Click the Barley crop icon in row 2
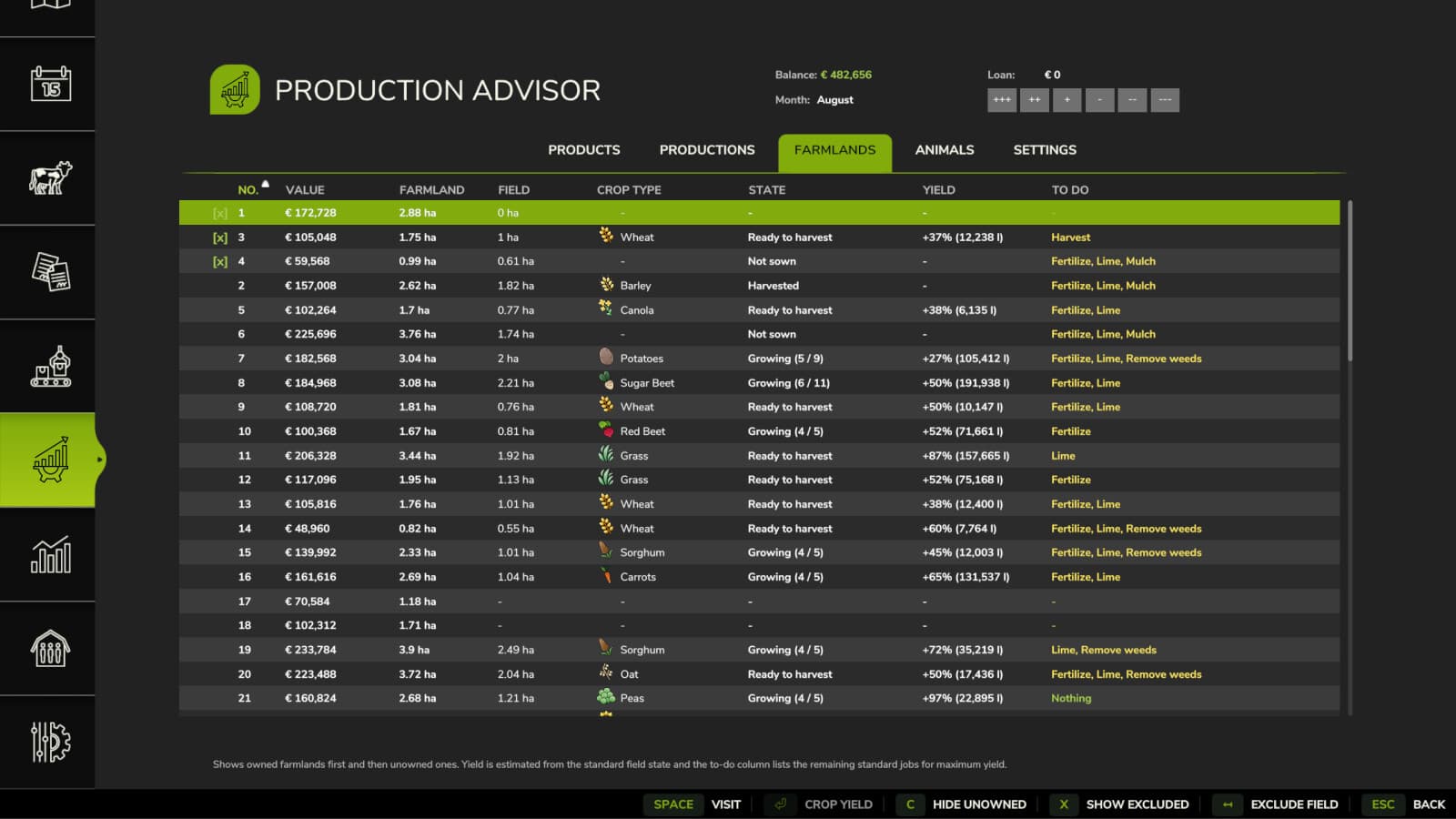Image resolution: width=1456 pixels, height=819 pixels. coord(606,285)
